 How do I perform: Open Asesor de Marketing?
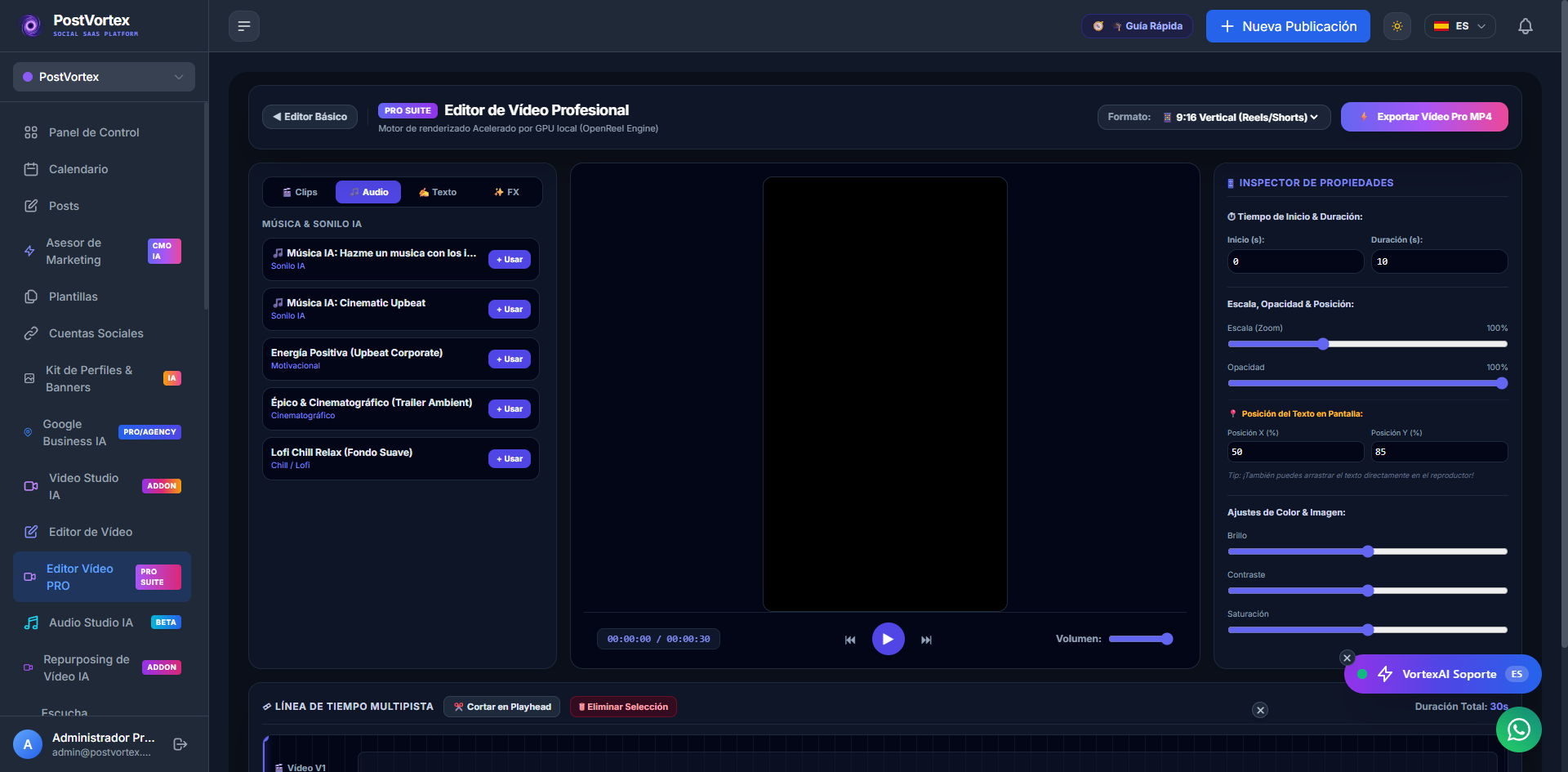[x=102, y=251]
